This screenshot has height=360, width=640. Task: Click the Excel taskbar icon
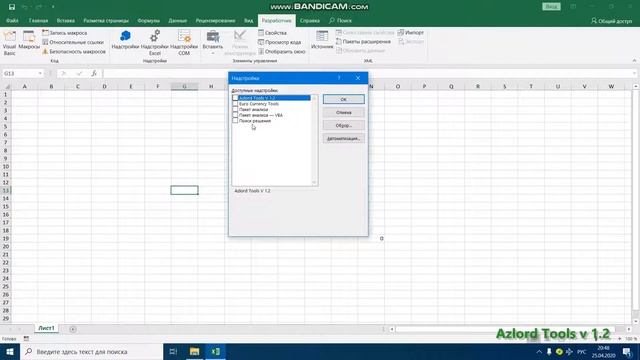tap(216, 351)
